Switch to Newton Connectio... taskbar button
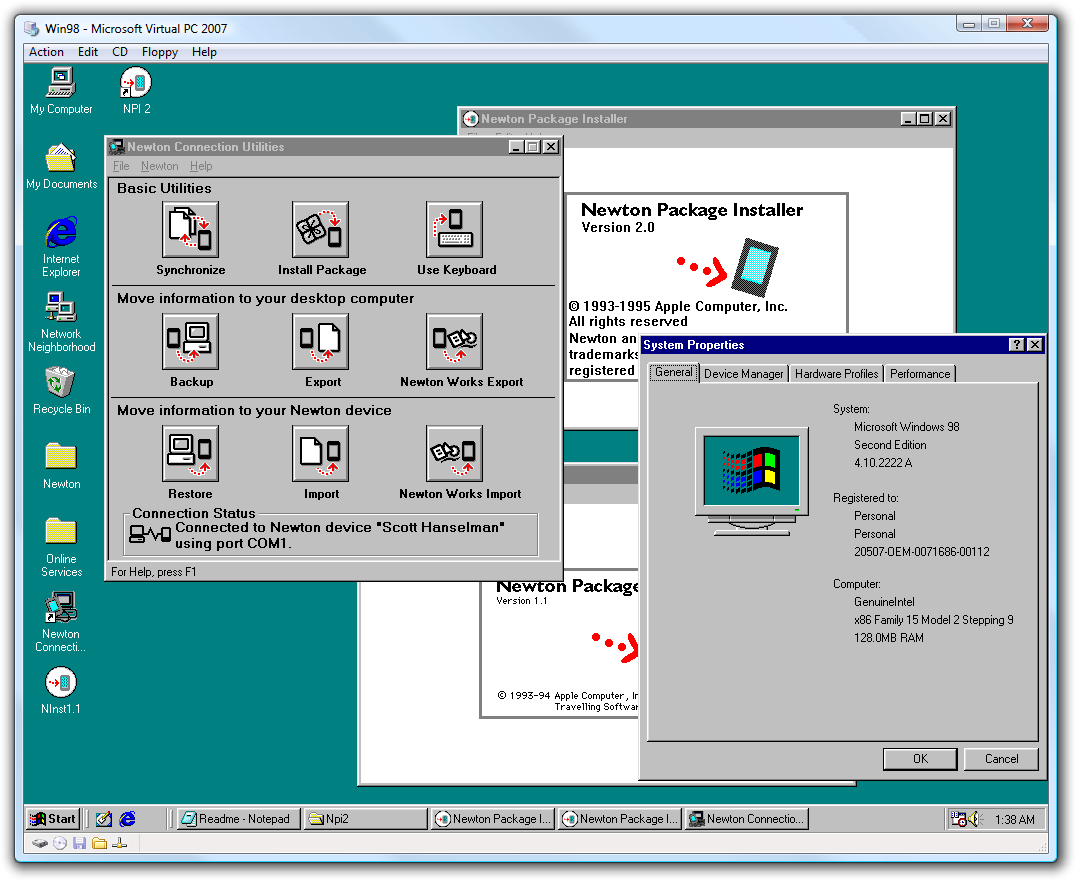The width and height of the screenshot is (1076, 881). coord(747,819)
